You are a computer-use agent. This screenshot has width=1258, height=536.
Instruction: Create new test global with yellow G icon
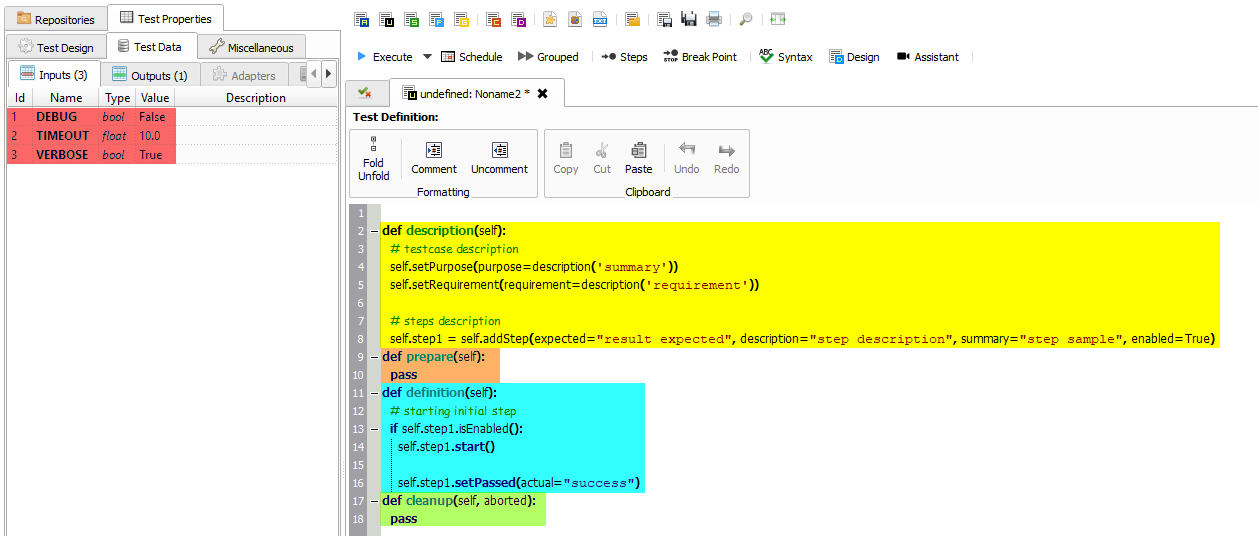coord(461,19)
